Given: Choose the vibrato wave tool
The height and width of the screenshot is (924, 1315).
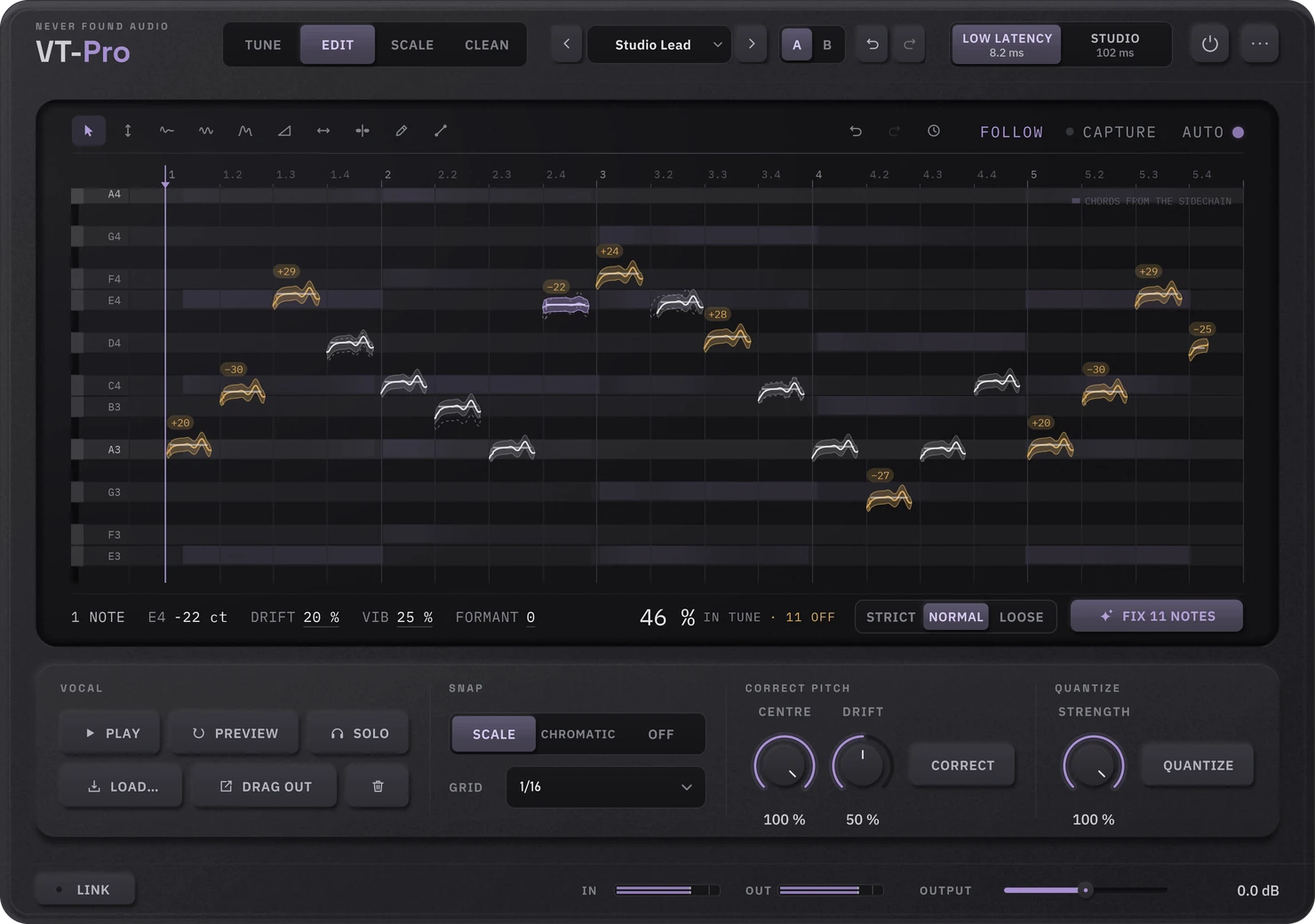Looking at the screenshot, I should point(205,131).
